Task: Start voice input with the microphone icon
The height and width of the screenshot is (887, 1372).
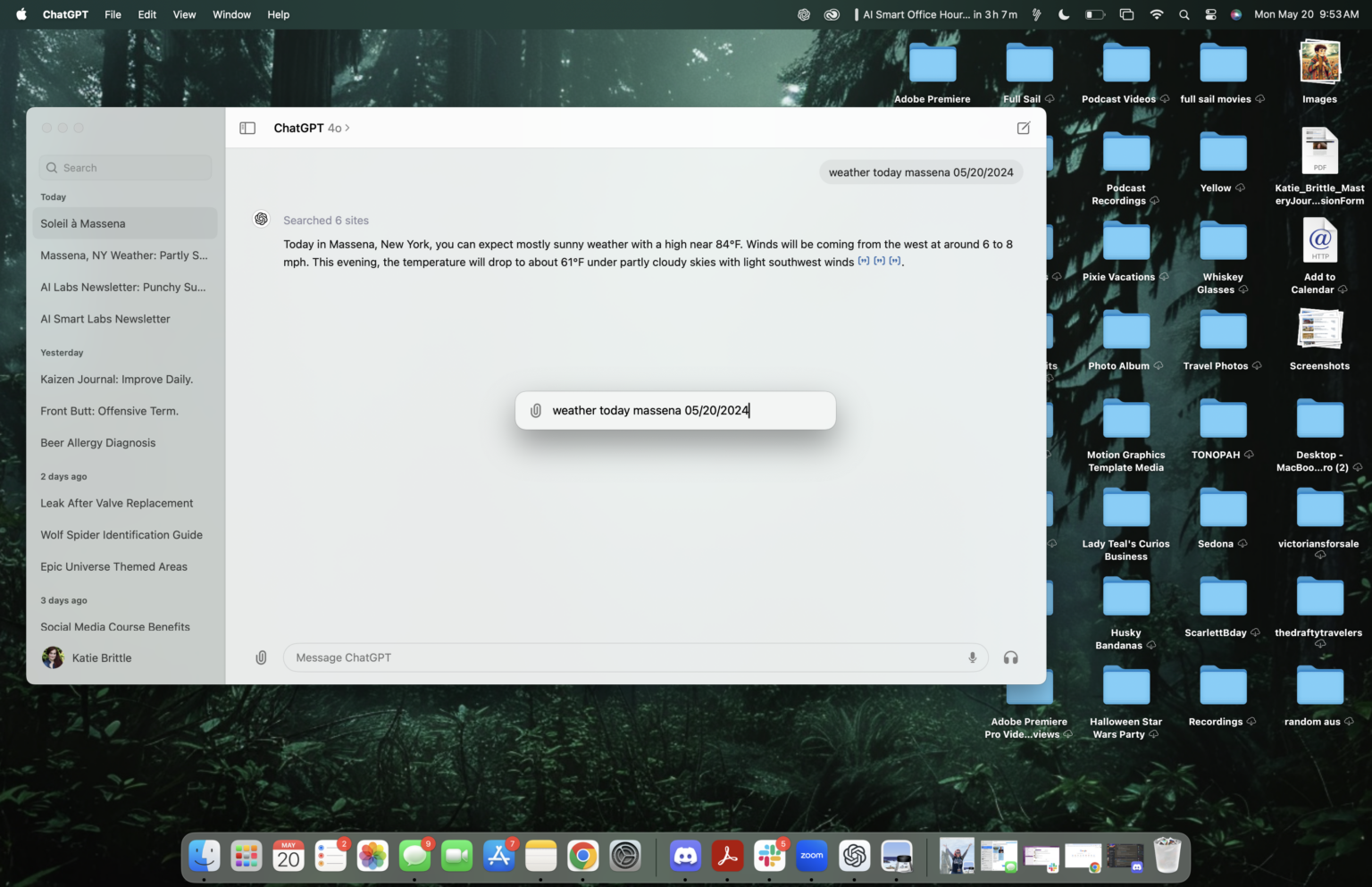Action: pos(972,657)
